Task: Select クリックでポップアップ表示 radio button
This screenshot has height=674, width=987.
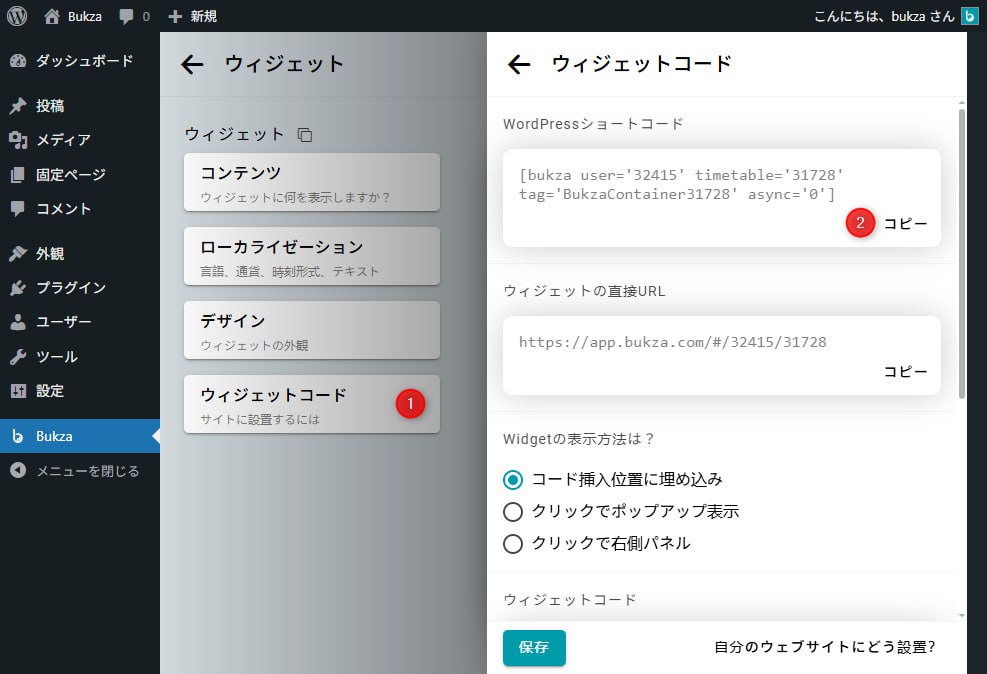Action: pyautogui.click(x=513, y=512)
